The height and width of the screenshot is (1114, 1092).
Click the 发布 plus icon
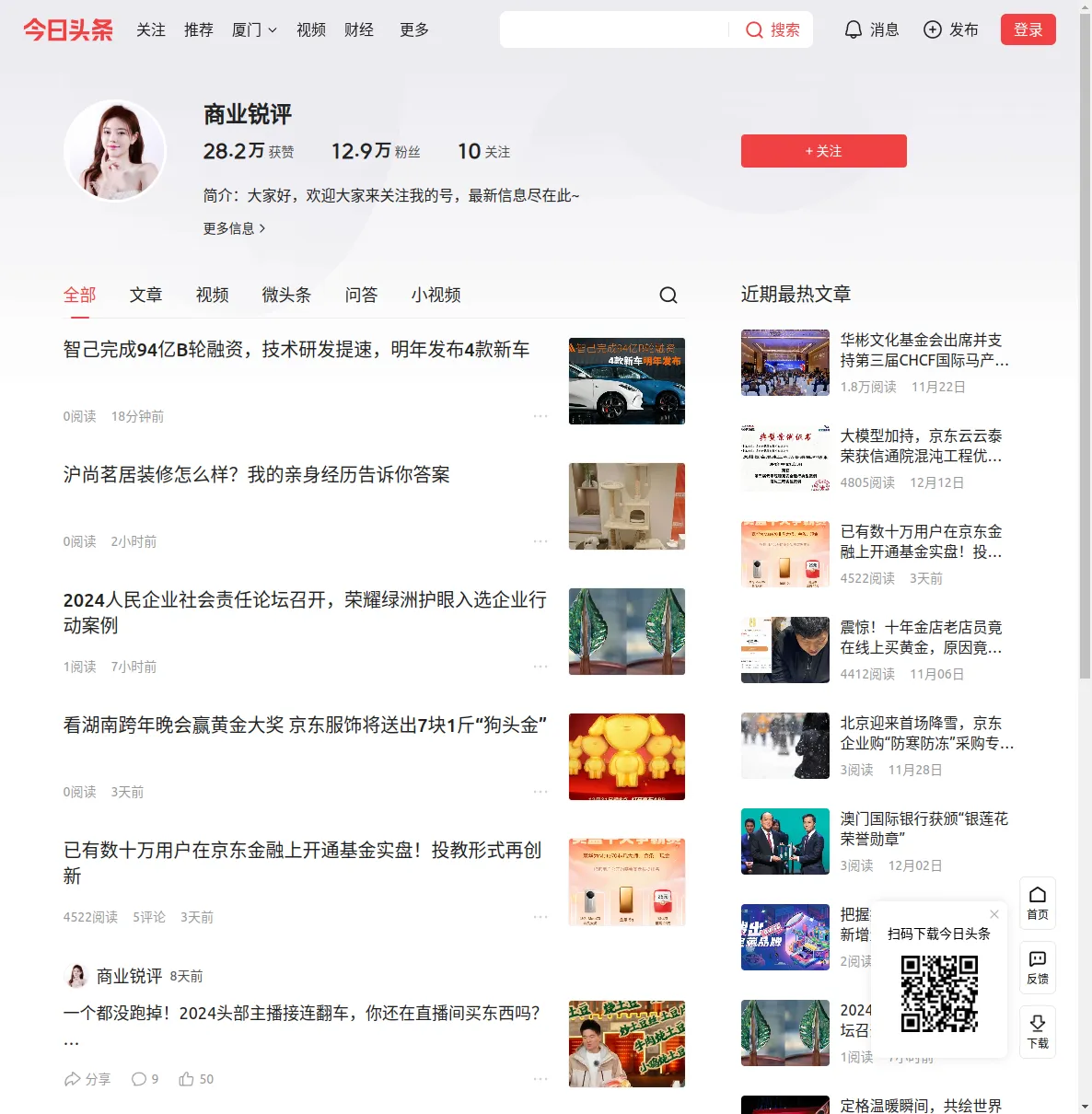click(x=933, y=30)
